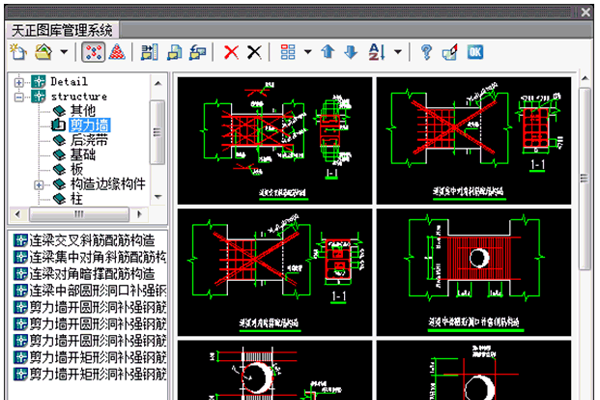Select the 基础 category

(83, 155)
